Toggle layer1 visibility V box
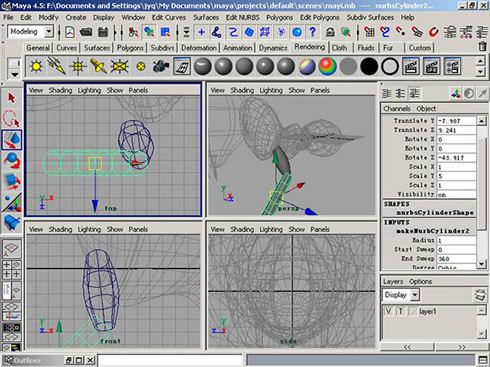The width and height of the screenshot is (490, 367). (389, 311)
